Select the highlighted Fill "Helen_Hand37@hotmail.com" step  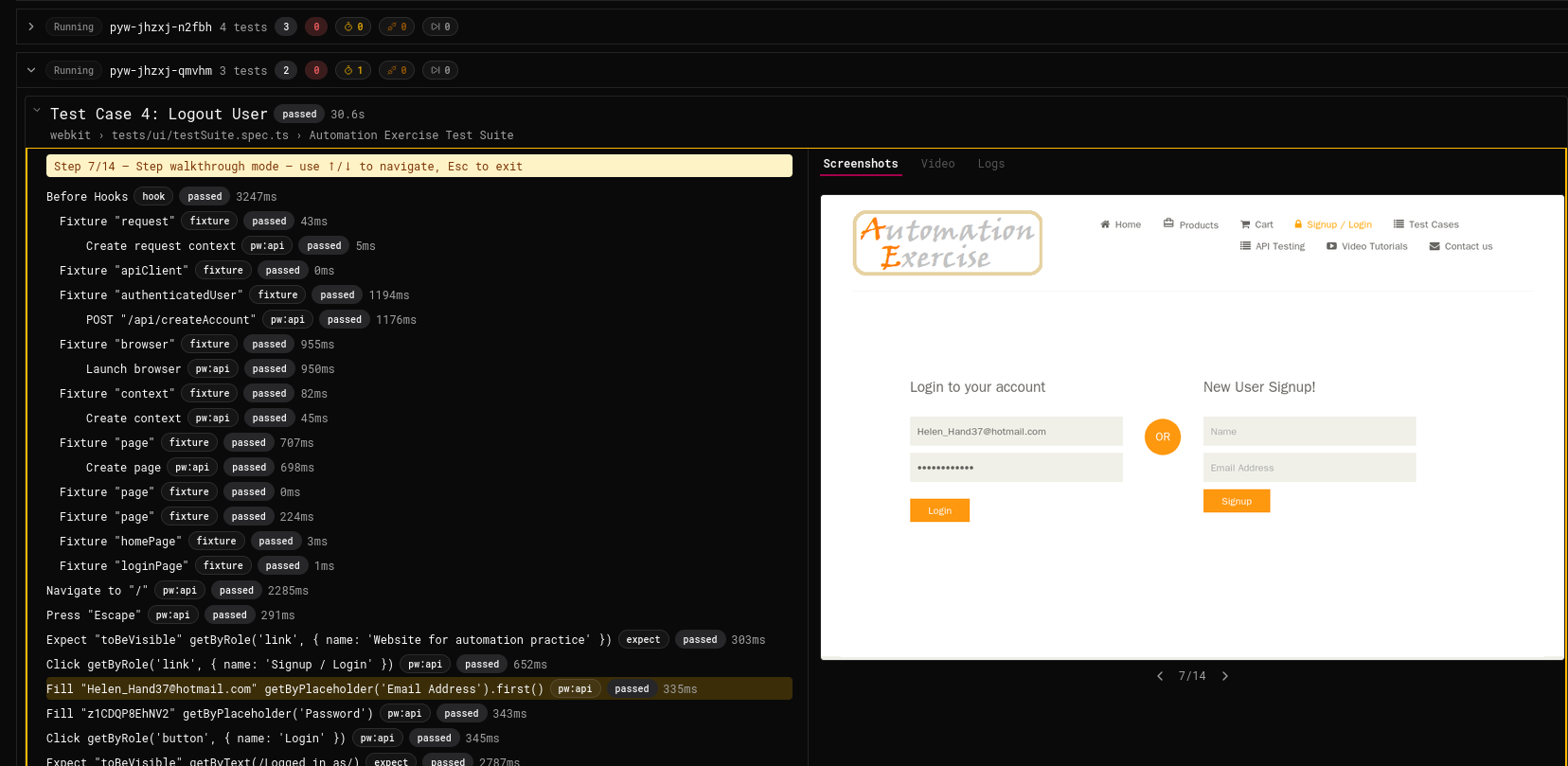(x=419, y=688)
